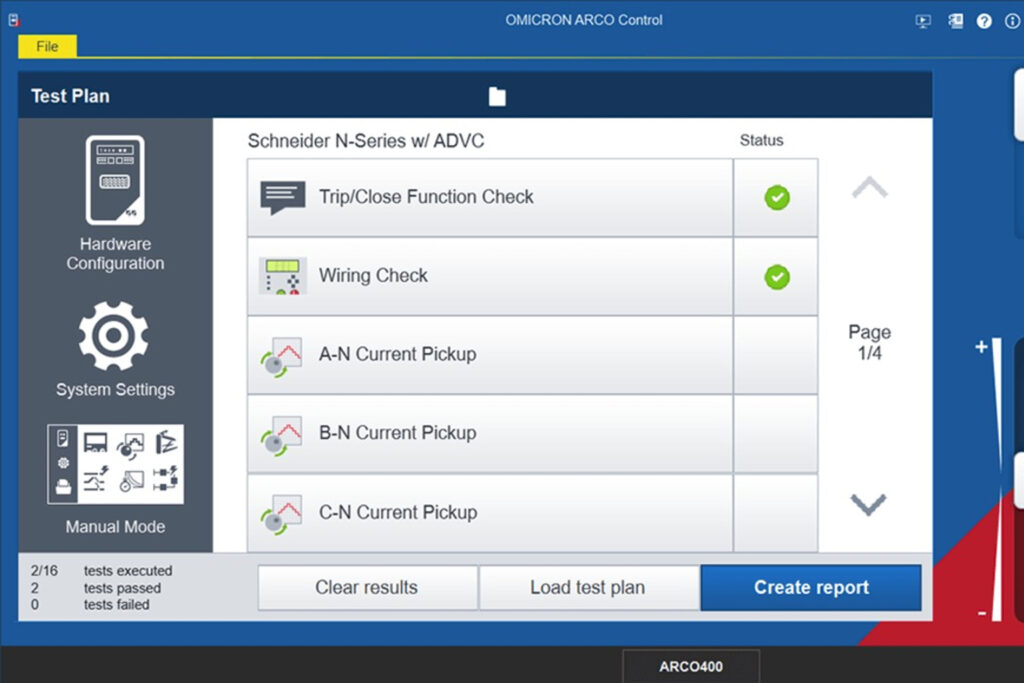Click the Test Plan header title
Image resolution: width=1024 pixels, height=683 pixels.
click(71, 96)
